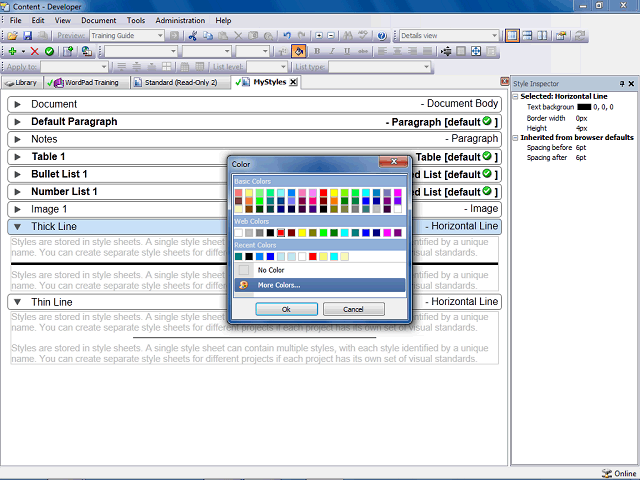This screenshot has height=480, width=640.
Task: Click the align left icon
Action: (382, 51)
